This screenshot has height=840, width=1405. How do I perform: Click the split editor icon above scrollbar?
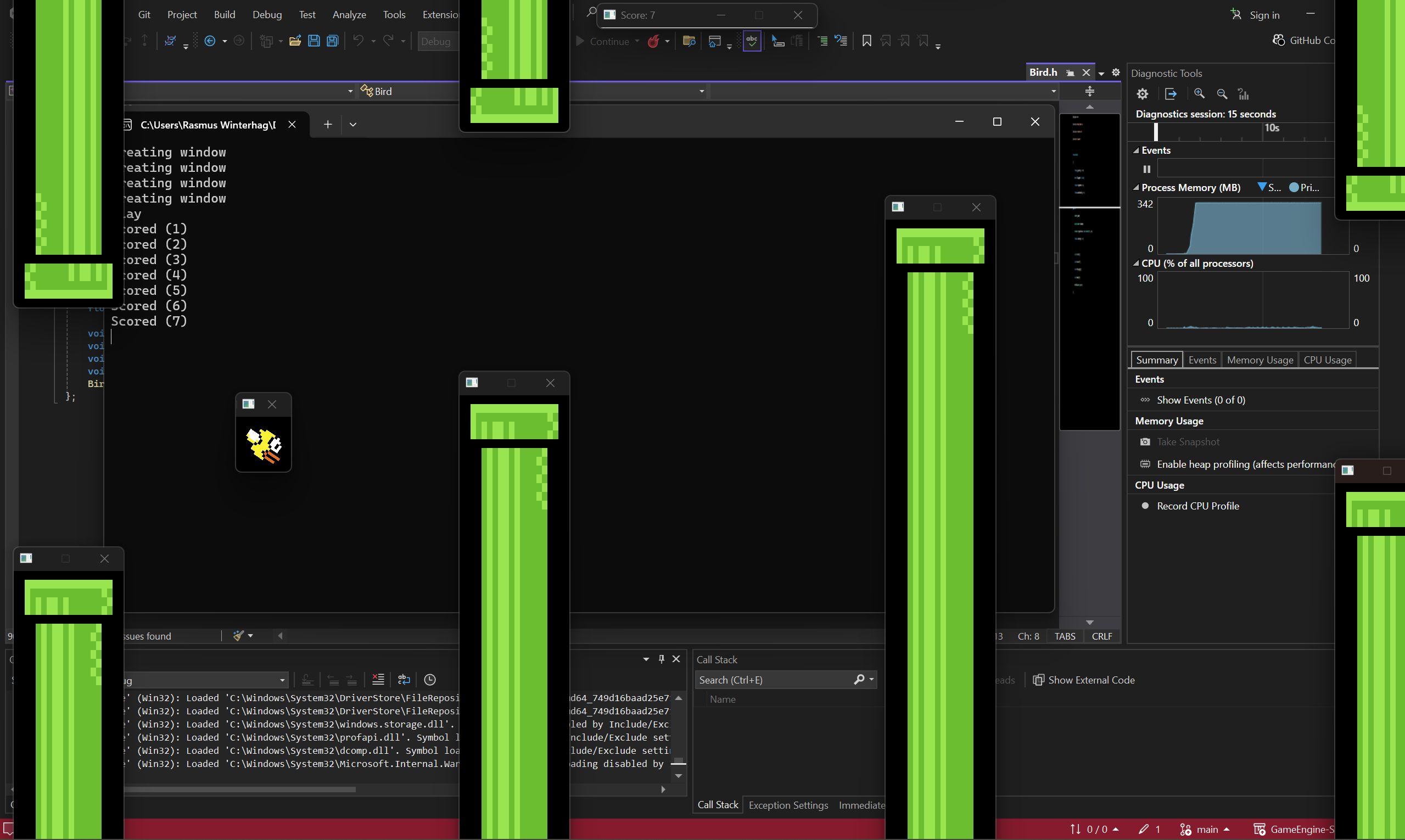pyautogui.click(x=1090, y=91)
